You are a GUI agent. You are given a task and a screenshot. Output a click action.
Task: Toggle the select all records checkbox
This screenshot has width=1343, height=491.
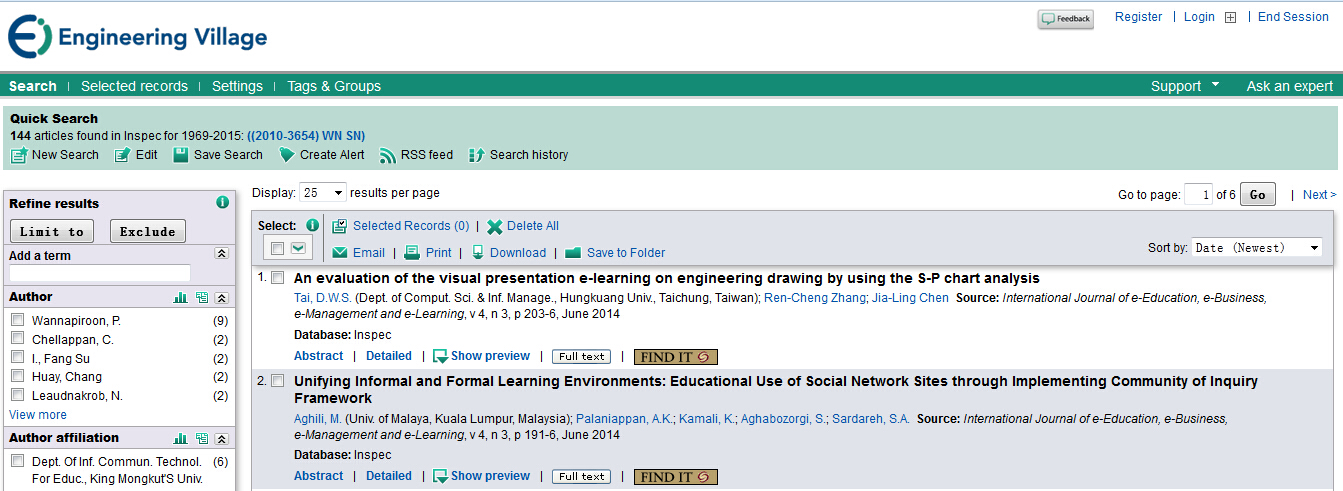277,248
